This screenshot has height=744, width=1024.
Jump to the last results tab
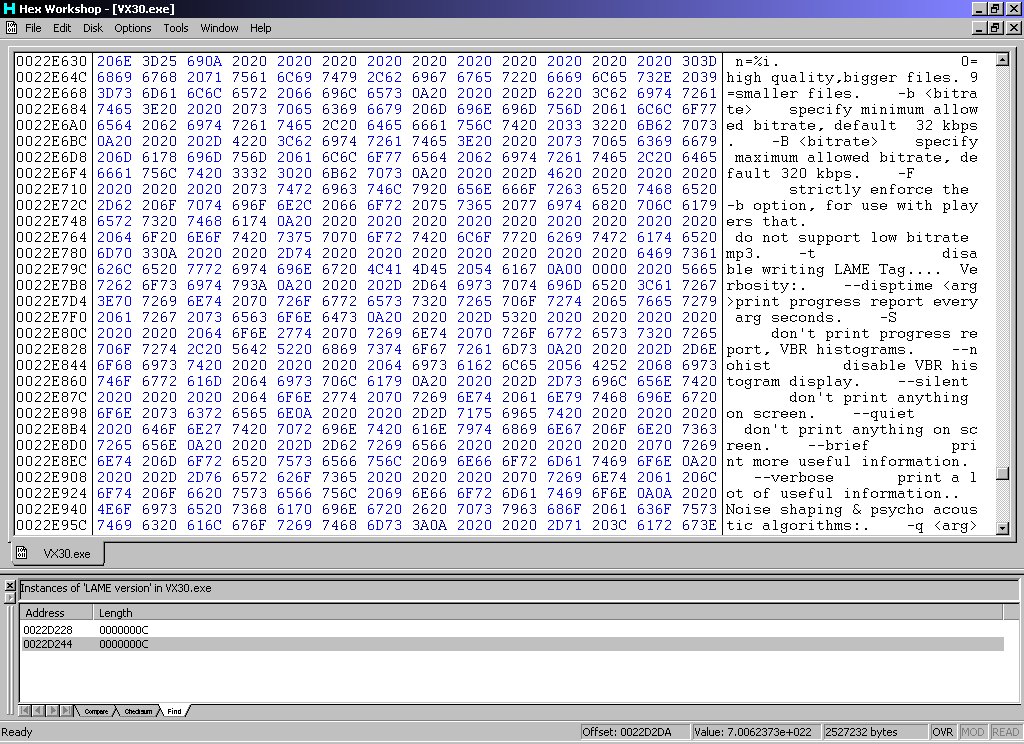tap(66, 711)
